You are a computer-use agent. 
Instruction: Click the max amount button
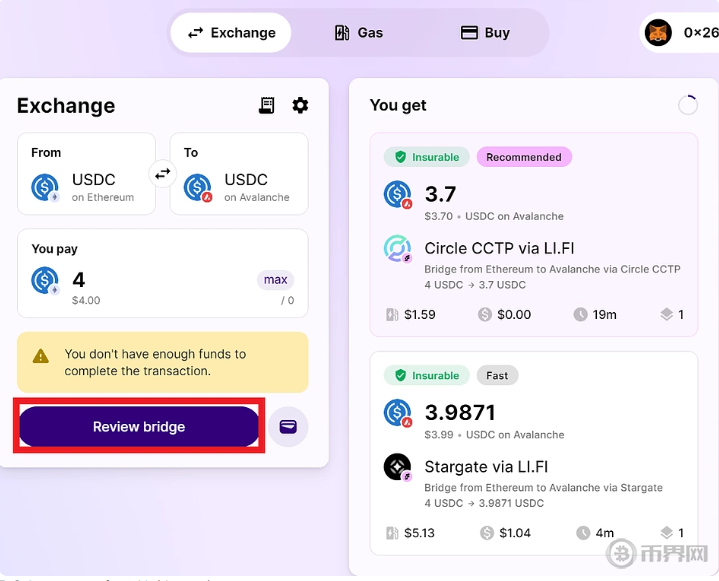[276, 280]
